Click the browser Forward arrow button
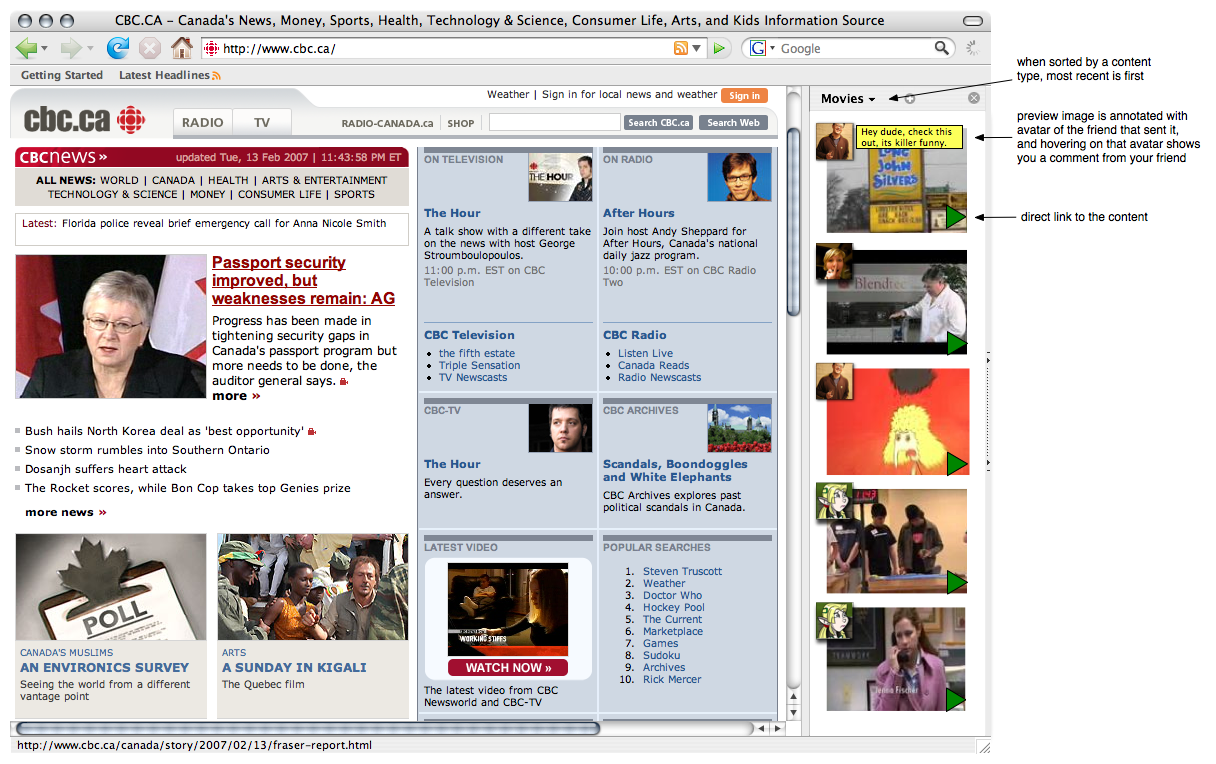This screenshot has width=1216, height=764. [x=70, y=48]
